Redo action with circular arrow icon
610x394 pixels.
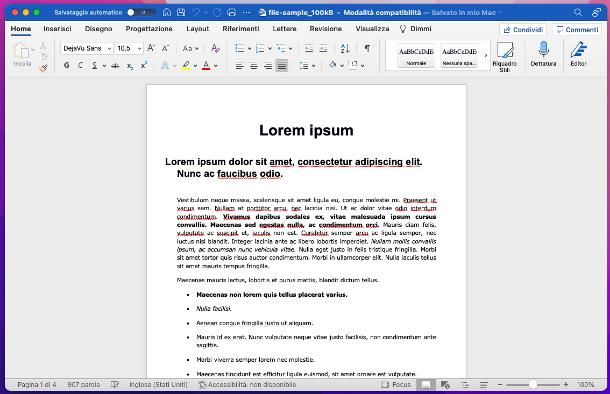click(217, 12)
